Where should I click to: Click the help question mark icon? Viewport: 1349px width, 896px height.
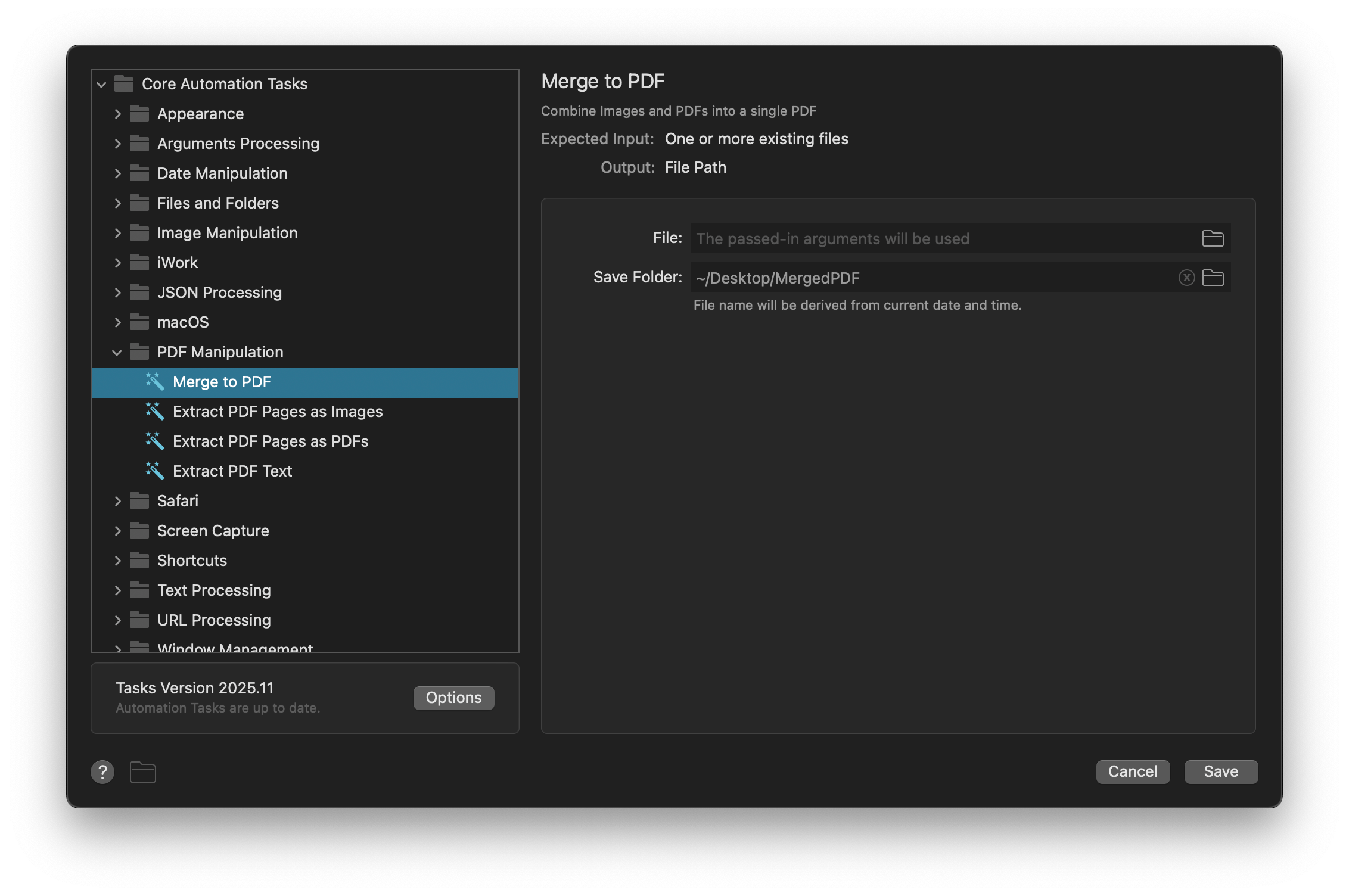point(102,771)
